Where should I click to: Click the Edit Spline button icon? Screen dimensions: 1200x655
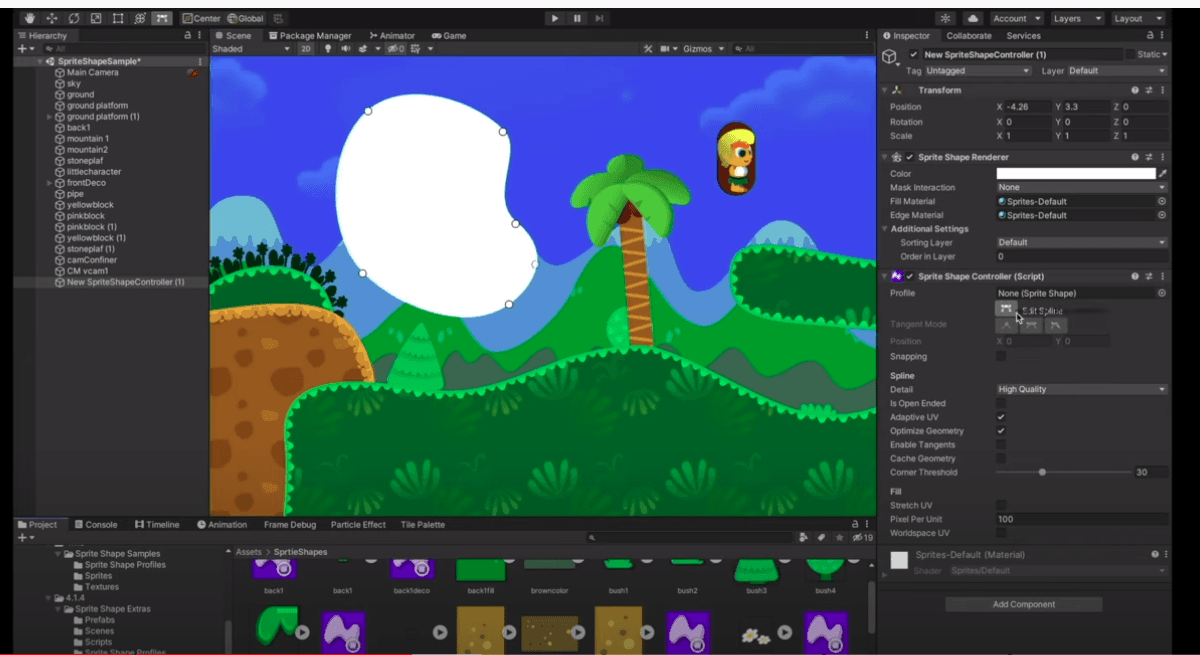1006,309
